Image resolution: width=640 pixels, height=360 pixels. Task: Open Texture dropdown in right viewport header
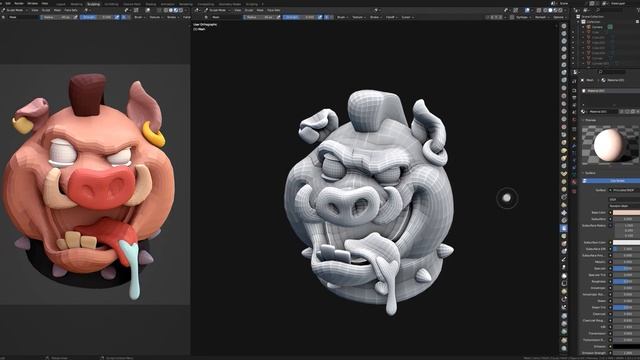point(358,18)
